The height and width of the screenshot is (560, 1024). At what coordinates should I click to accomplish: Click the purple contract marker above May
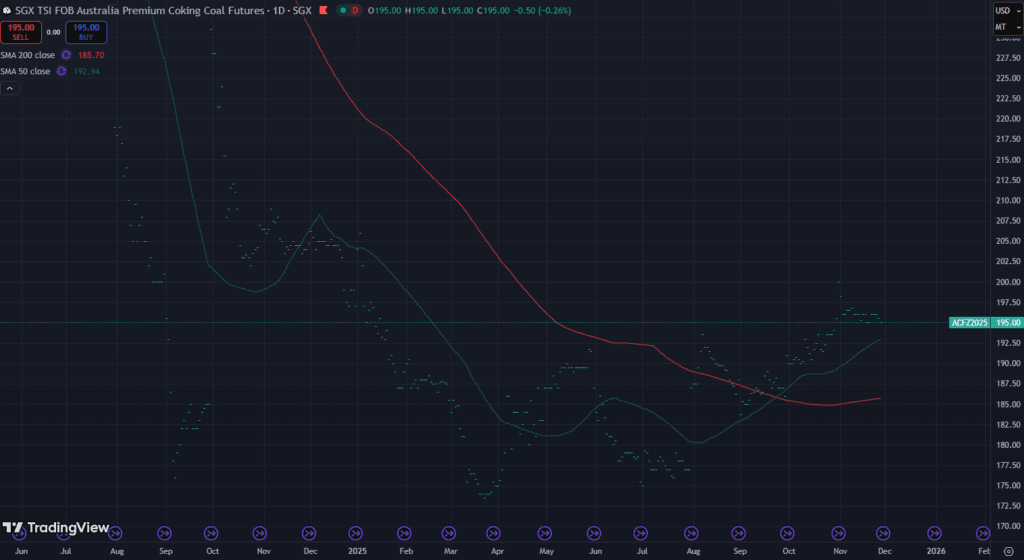546,533
